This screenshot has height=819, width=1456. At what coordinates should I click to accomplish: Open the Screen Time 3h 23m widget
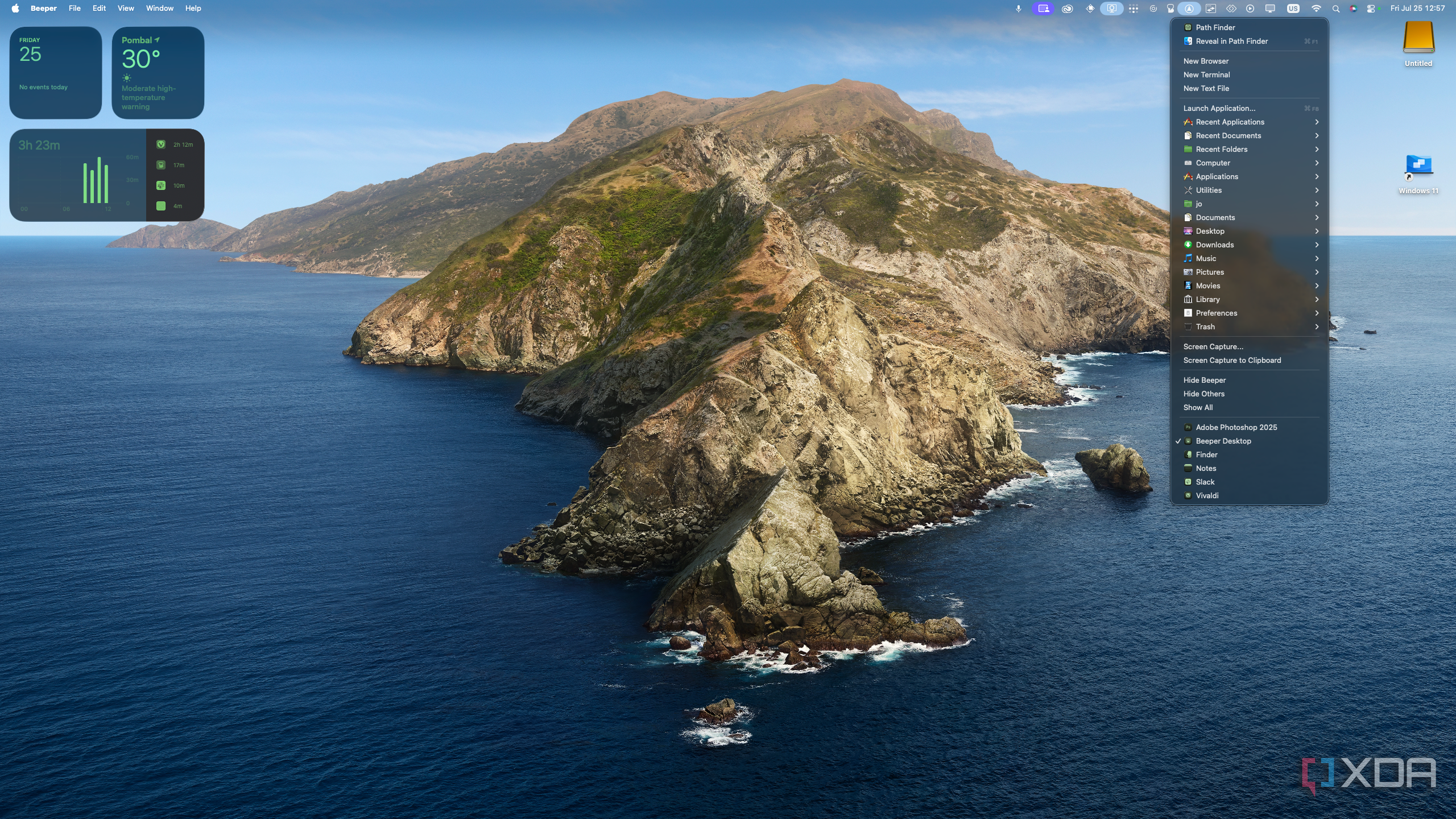(x=107, y=175)
